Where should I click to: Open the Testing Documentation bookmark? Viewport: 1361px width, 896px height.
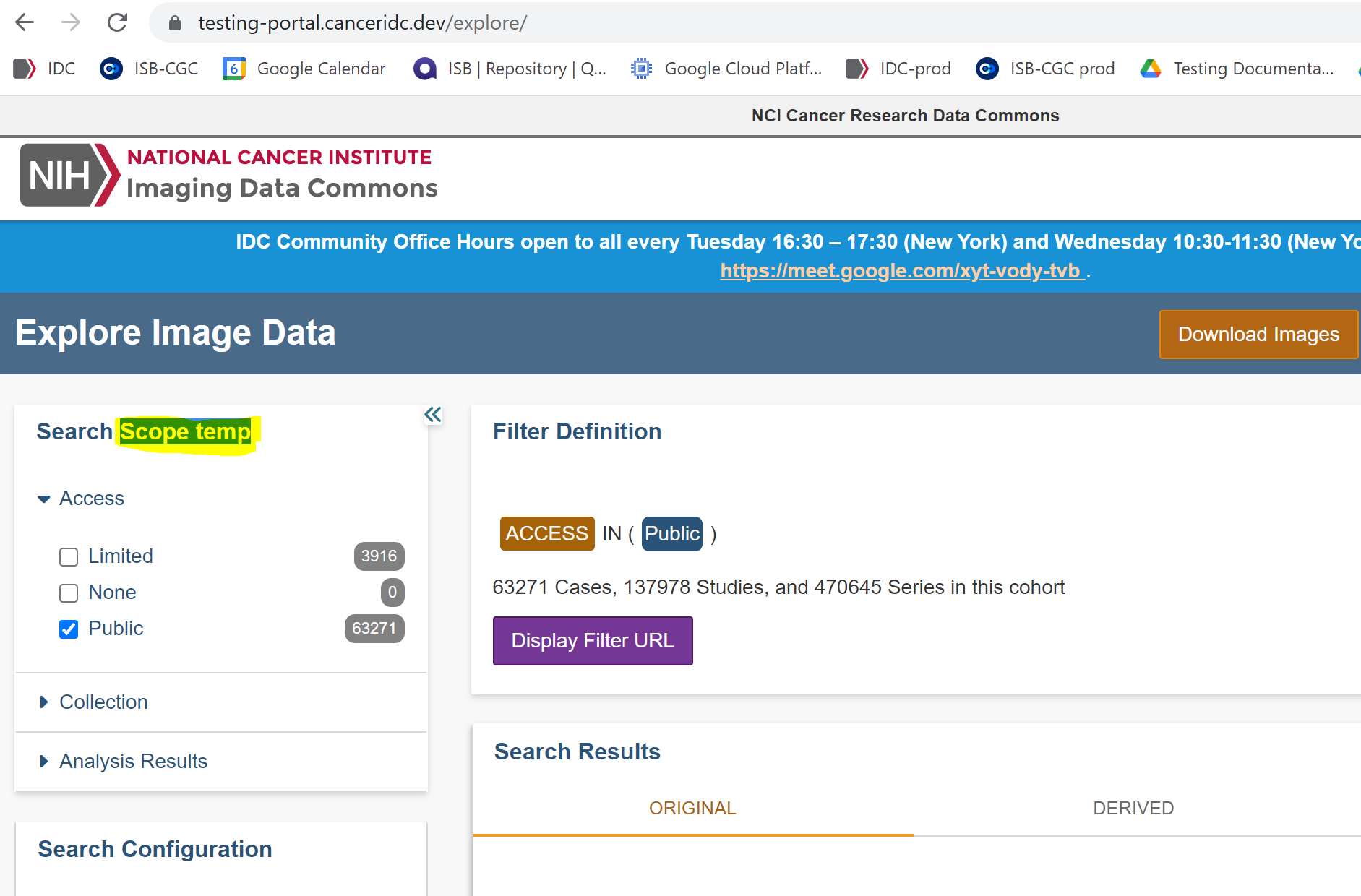(x=1237, y=69)
